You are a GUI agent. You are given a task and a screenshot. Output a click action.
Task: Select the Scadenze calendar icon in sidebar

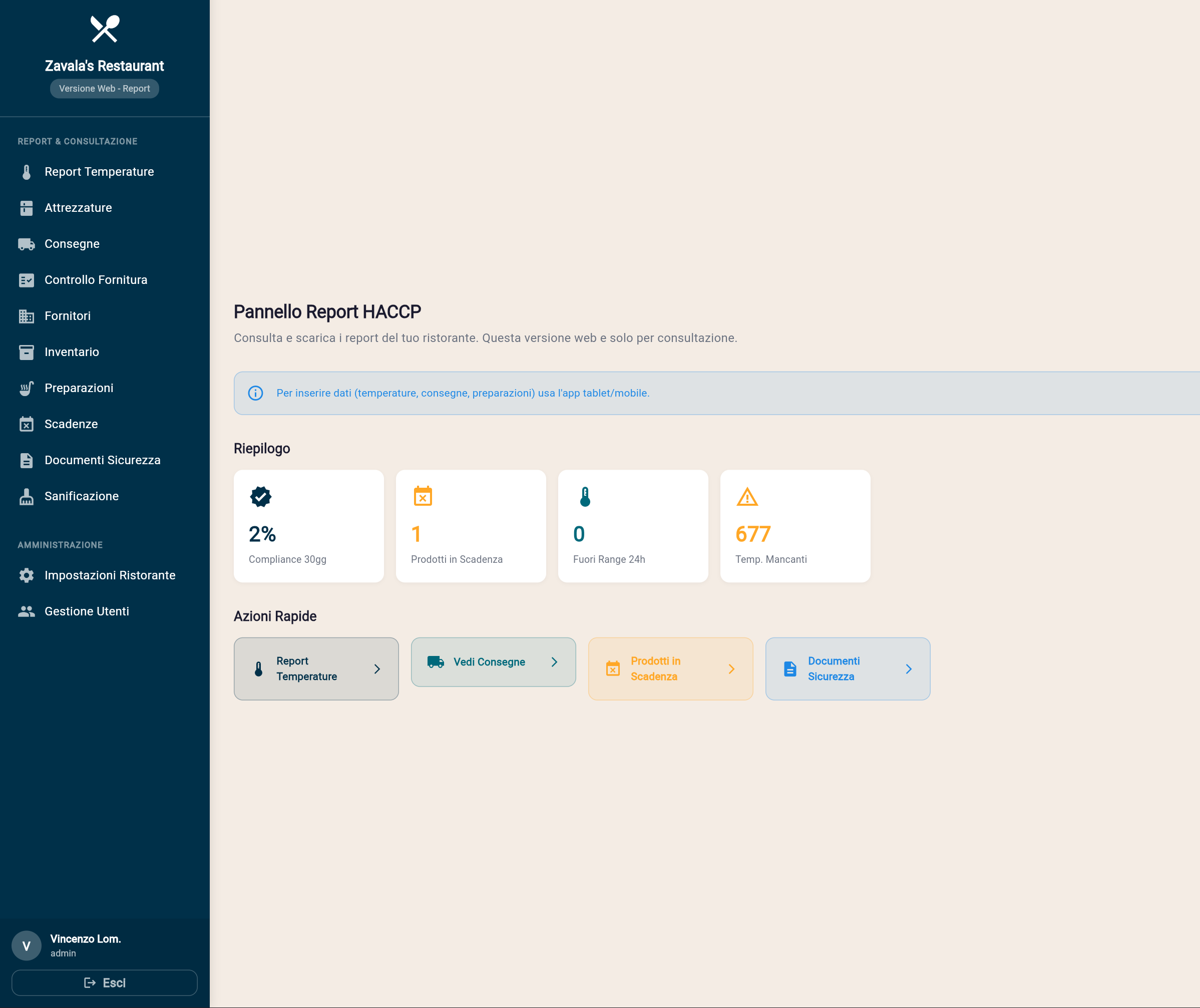click(x=27, y=424)
